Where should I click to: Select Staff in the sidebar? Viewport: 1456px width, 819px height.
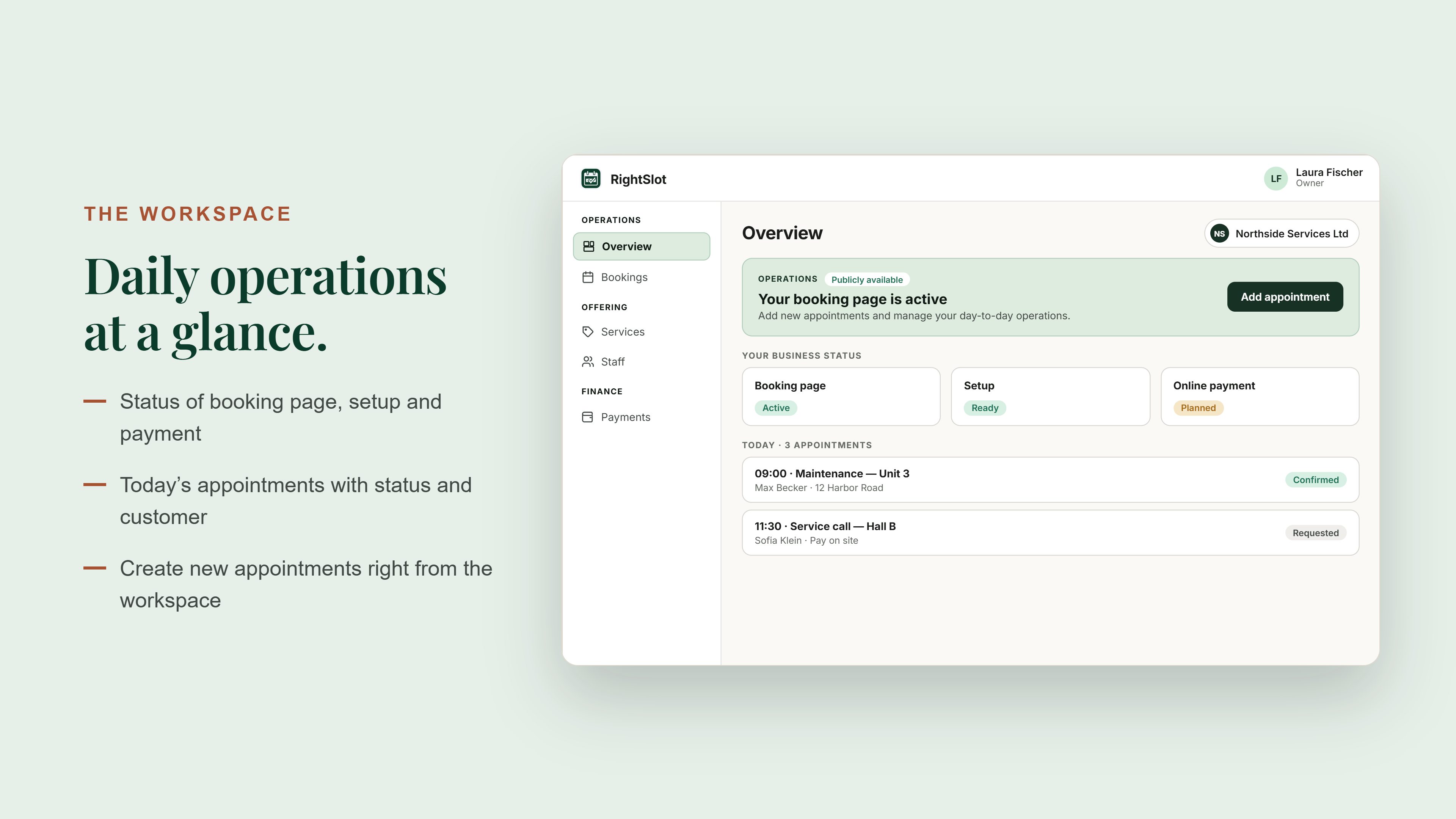point(642,362)
